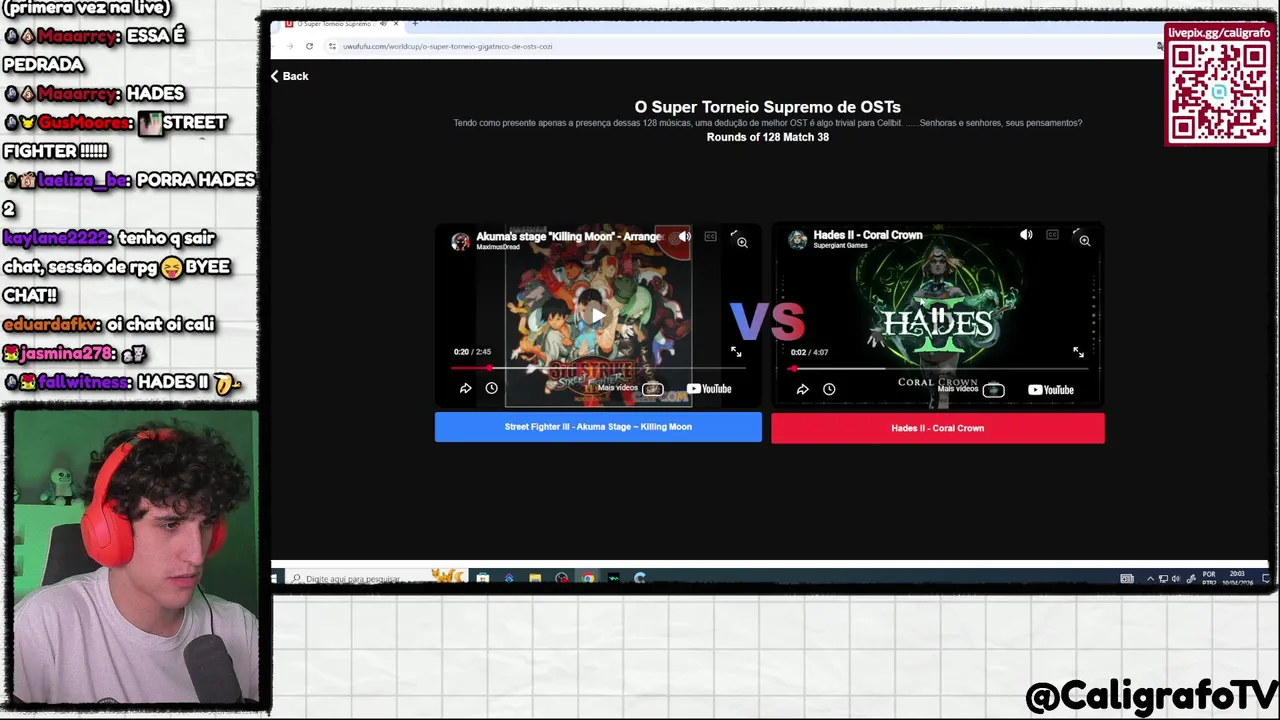
Task: Play the Killing Moon video
Action: pyautogui.click(x=597, y=316)
